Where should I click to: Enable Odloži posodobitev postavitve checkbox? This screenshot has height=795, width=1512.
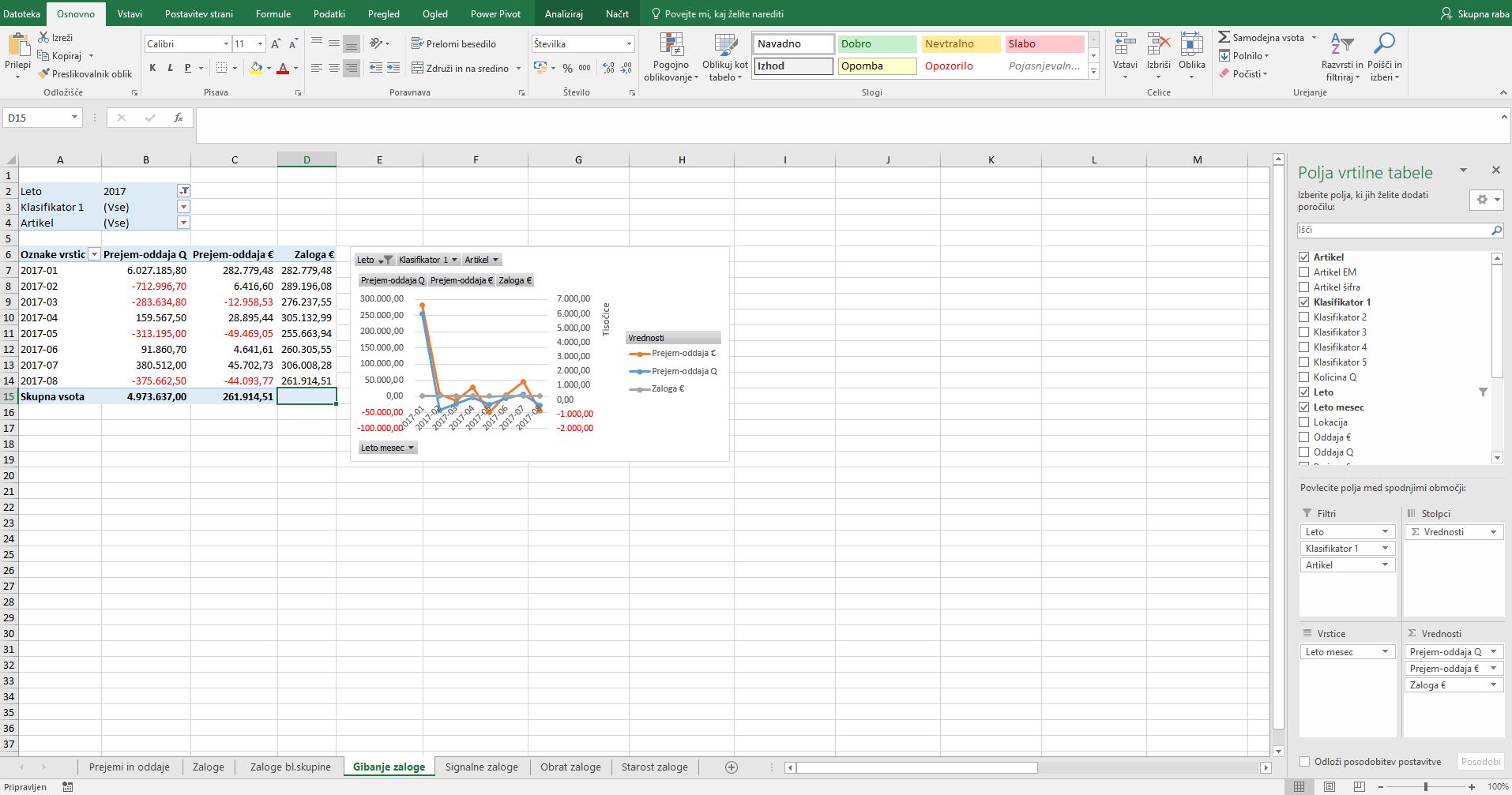pos(1304,762)
